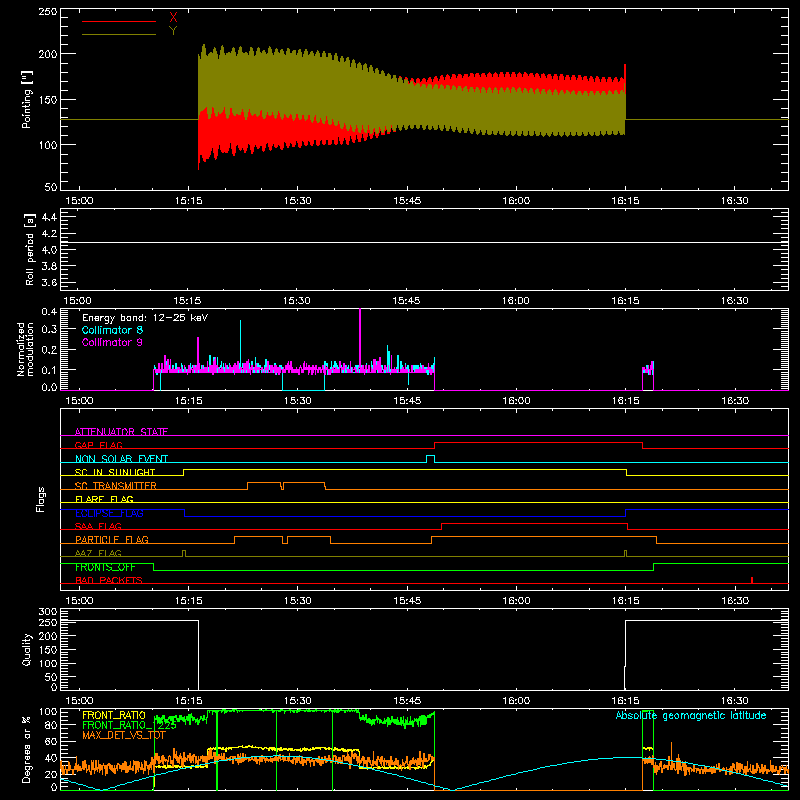Click the tall cyan Collimator 8 spike

[240, 342]
